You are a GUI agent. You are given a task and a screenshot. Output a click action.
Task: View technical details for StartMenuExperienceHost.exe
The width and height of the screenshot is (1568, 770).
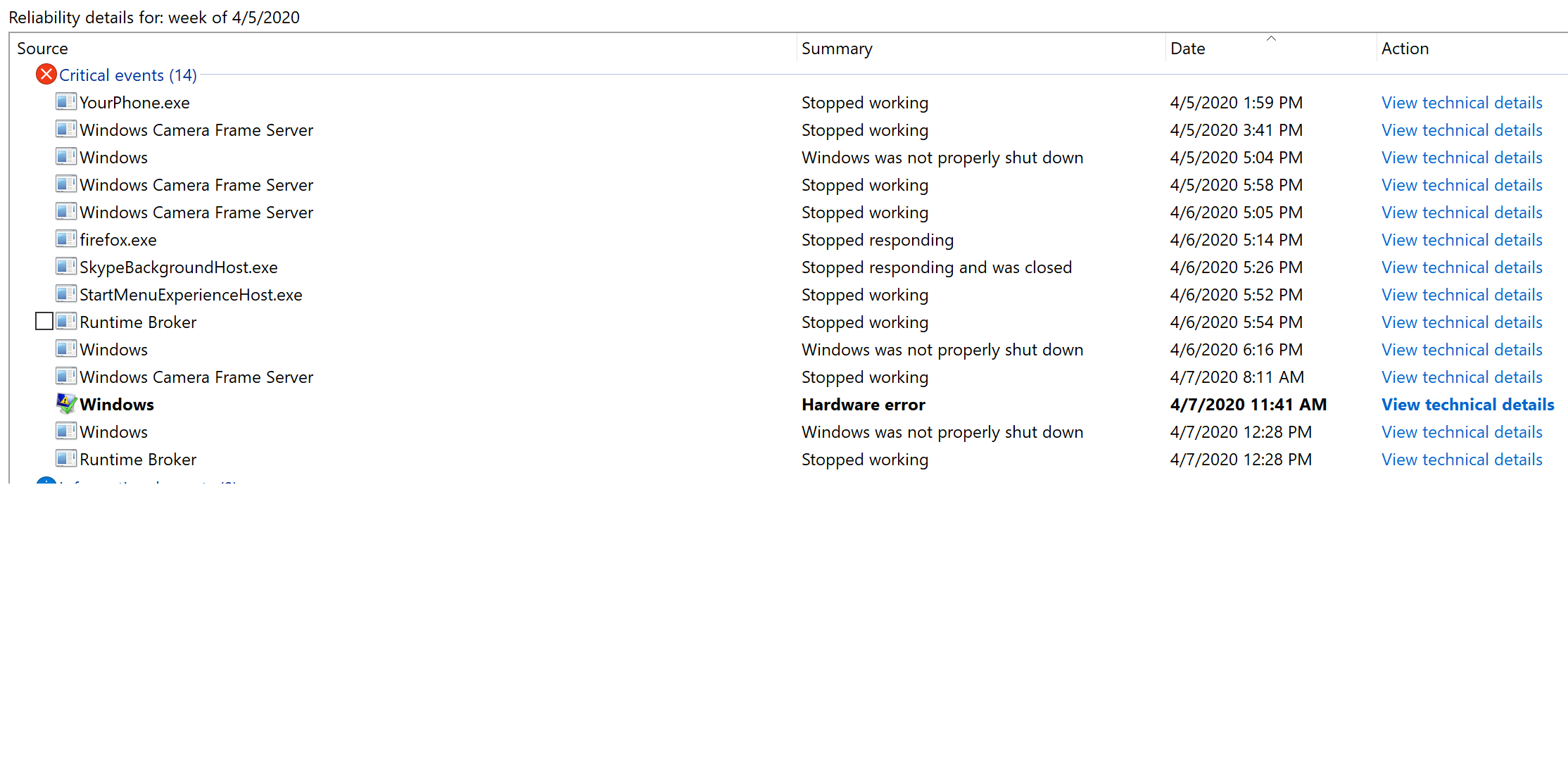(1462, 295)
